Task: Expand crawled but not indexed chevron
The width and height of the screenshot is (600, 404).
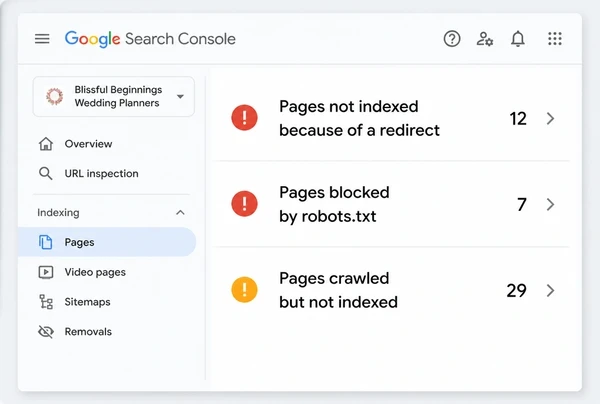Action: [x=550, y=290]
